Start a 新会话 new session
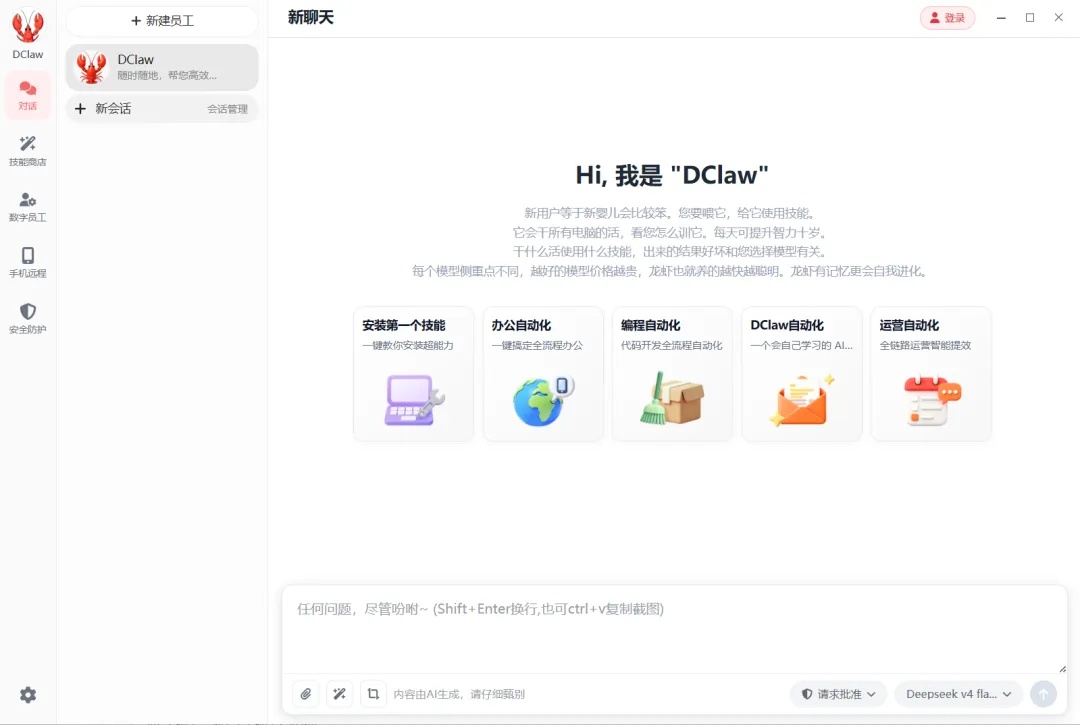The image size is (1080, 725). pos(113,108)
